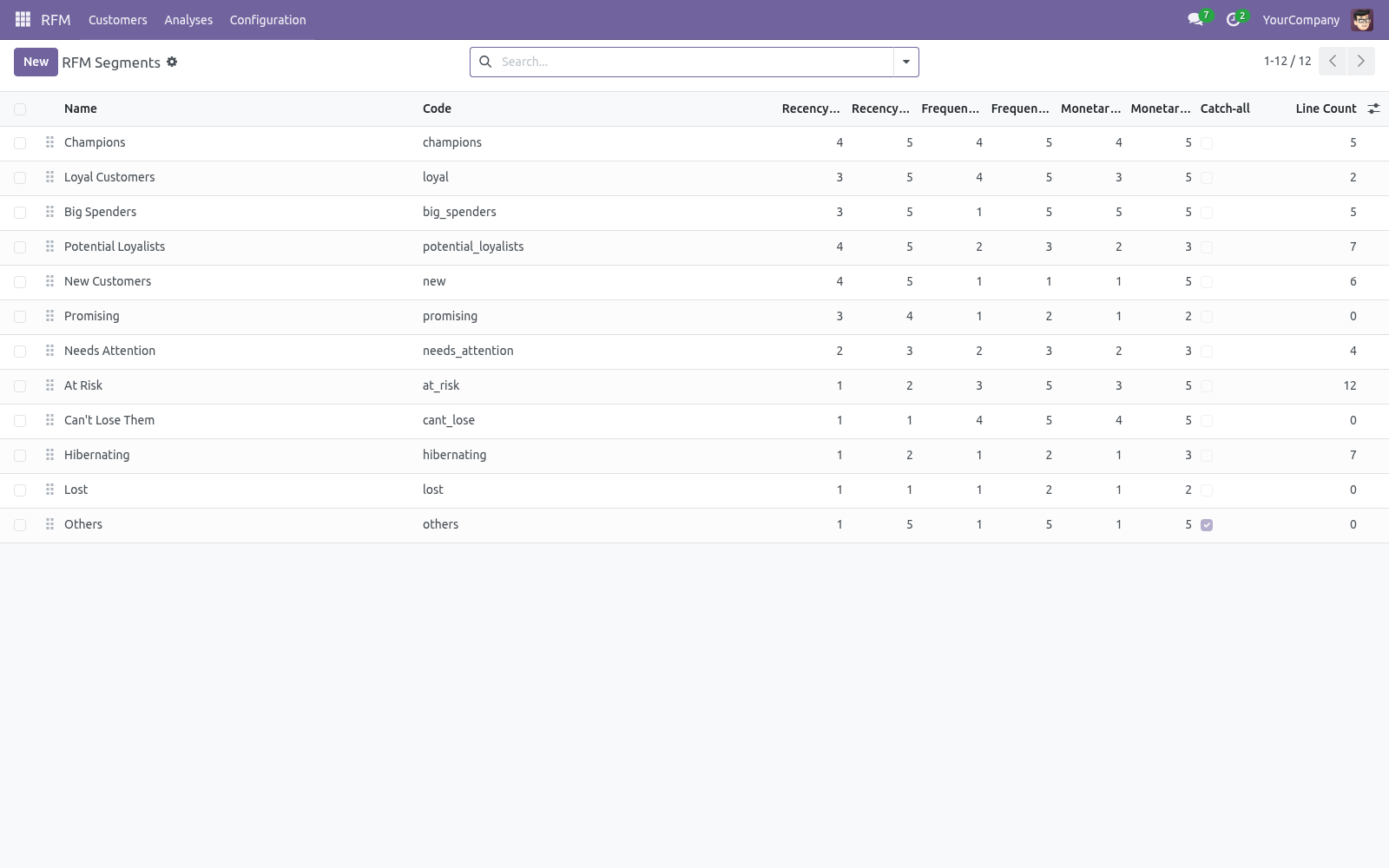Click the user avatar picture

1362,19
